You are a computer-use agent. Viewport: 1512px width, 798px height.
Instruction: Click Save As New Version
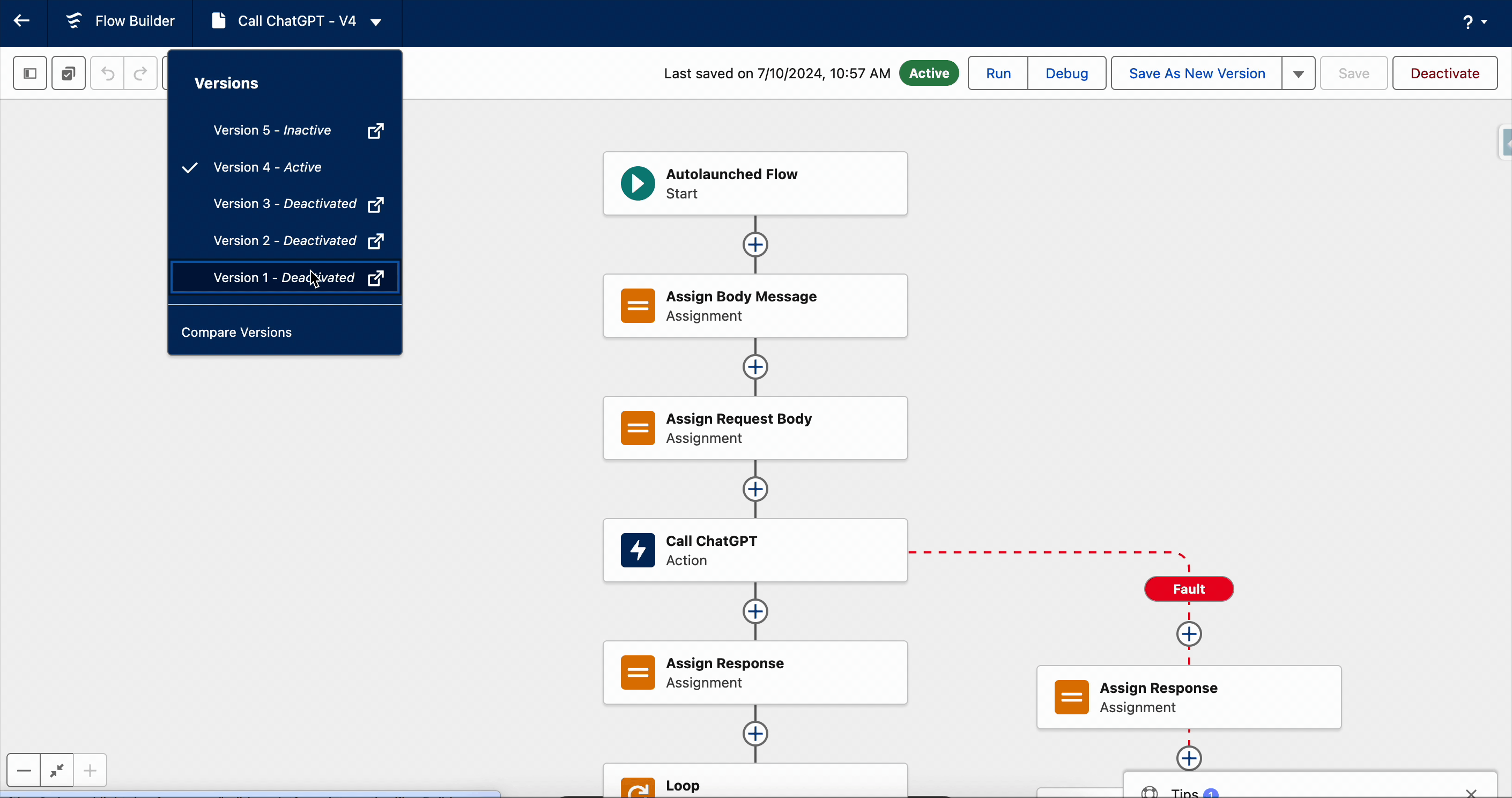click(x=1196, y=73)
